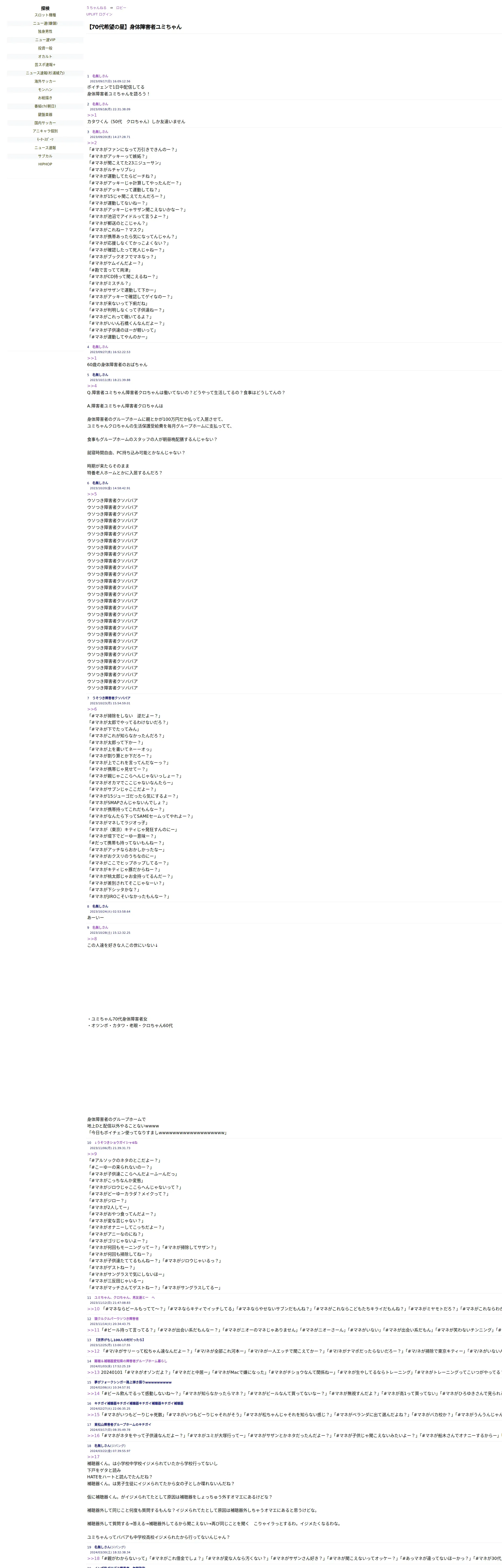Go to the サブカル board
Screen dimensions: 502x1568
[45, 156]
